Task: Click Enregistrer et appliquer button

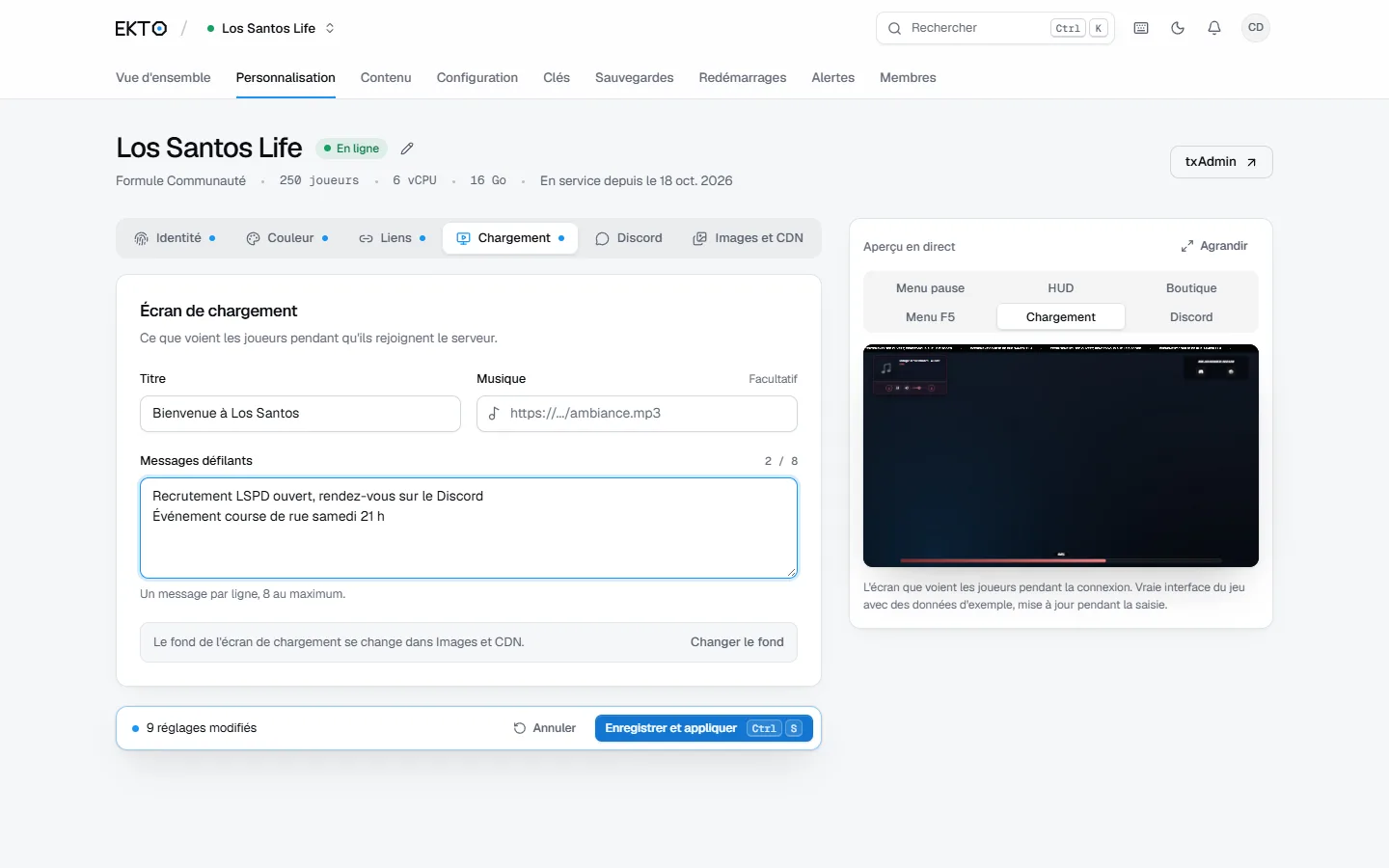Action: tap(704, 728)
